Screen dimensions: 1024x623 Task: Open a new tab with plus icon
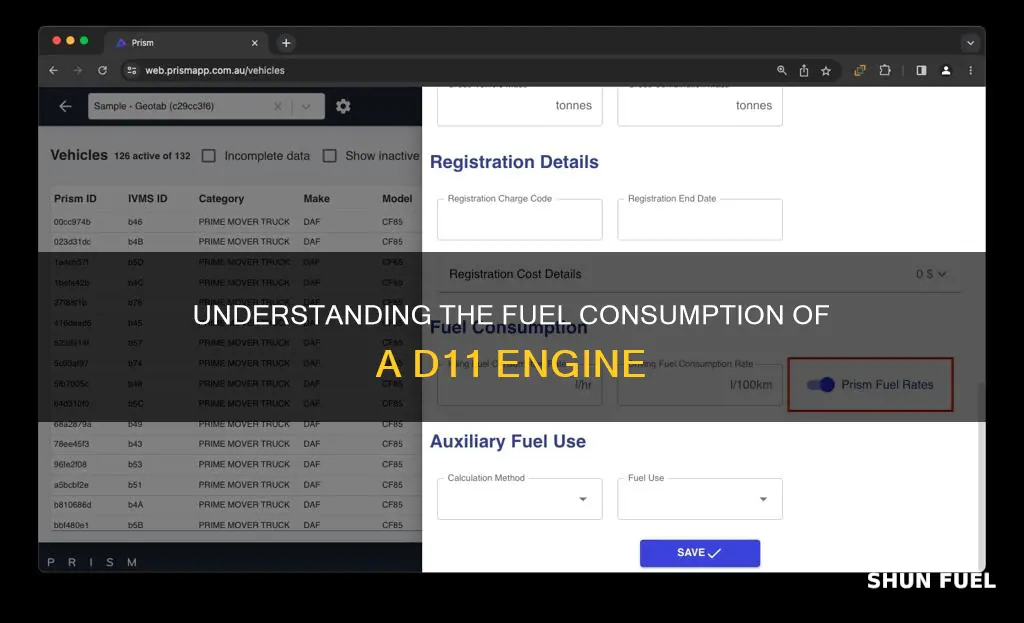click(286, 43)
